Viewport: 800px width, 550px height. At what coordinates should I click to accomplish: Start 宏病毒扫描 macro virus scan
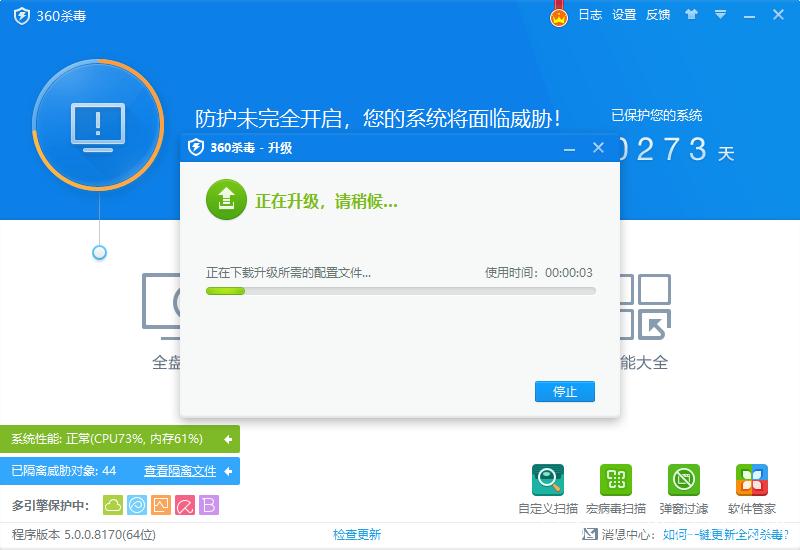point(616,489)
